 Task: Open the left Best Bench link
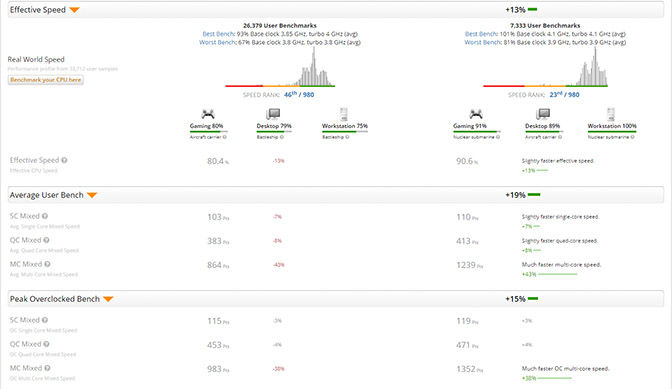(218, 34)
